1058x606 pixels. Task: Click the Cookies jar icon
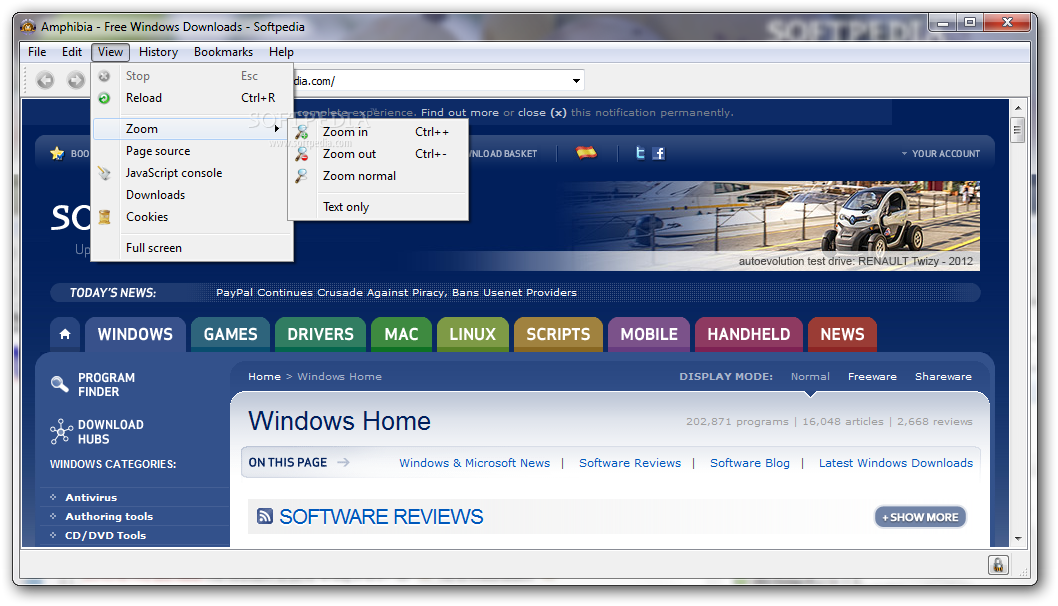[104, 217]
